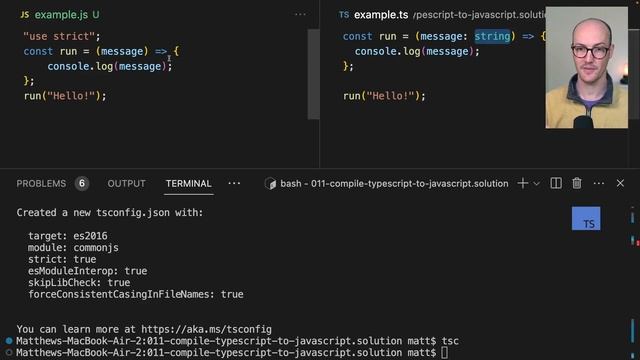Click the U git status marker on example.js
Screen dimensions: 640x360
coord(96,15)
